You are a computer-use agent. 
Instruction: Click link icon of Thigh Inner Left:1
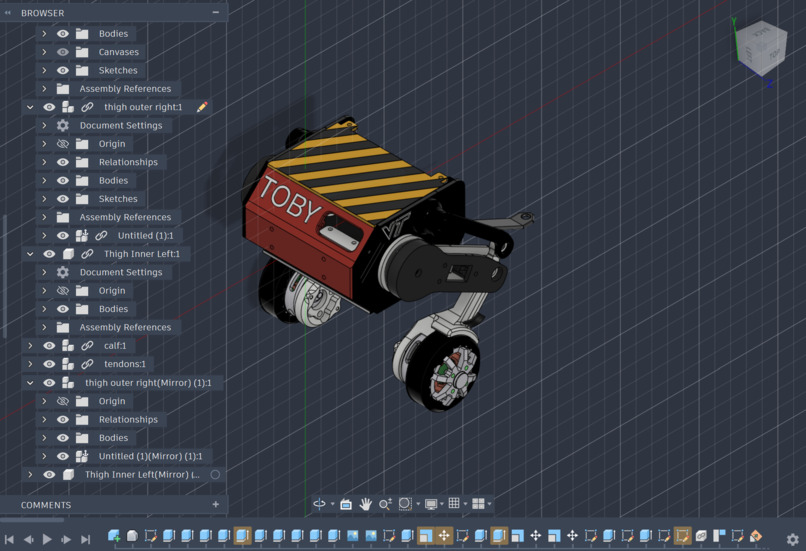coord(87,254)
